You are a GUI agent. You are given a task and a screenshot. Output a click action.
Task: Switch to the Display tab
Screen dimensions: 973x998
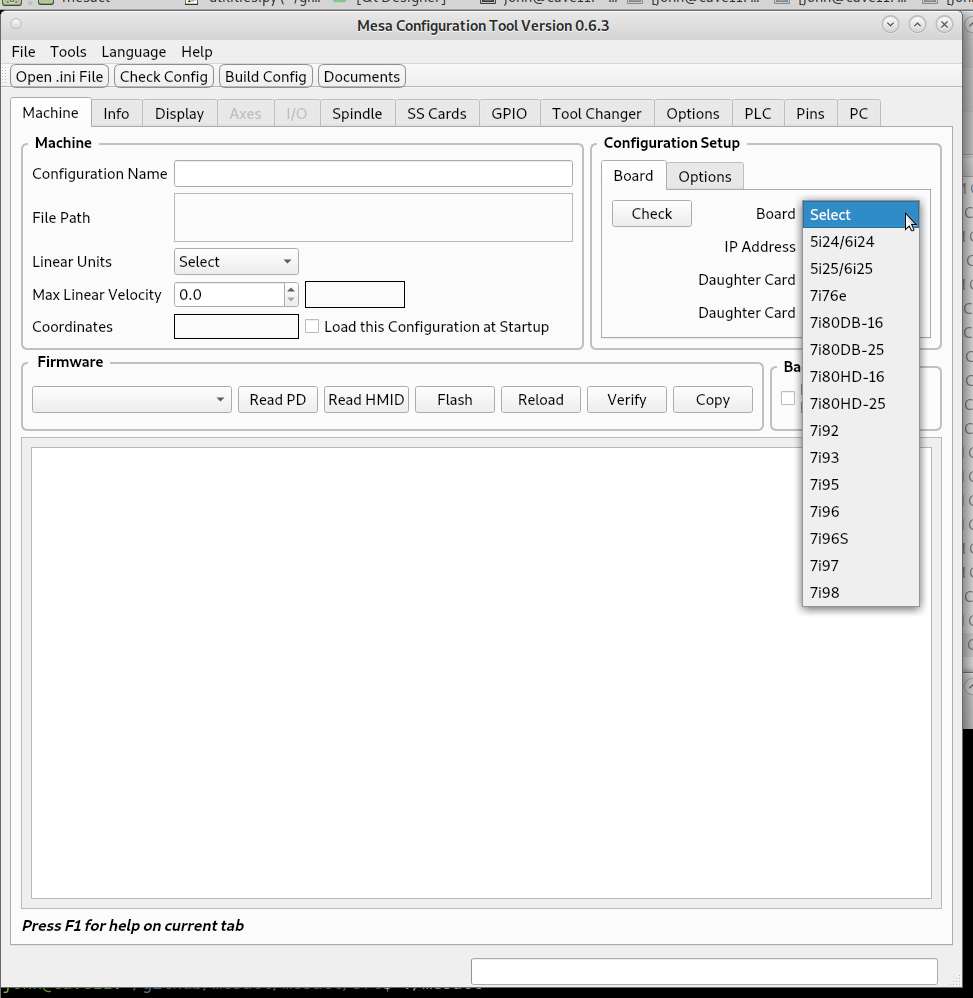tap(179, 113)
